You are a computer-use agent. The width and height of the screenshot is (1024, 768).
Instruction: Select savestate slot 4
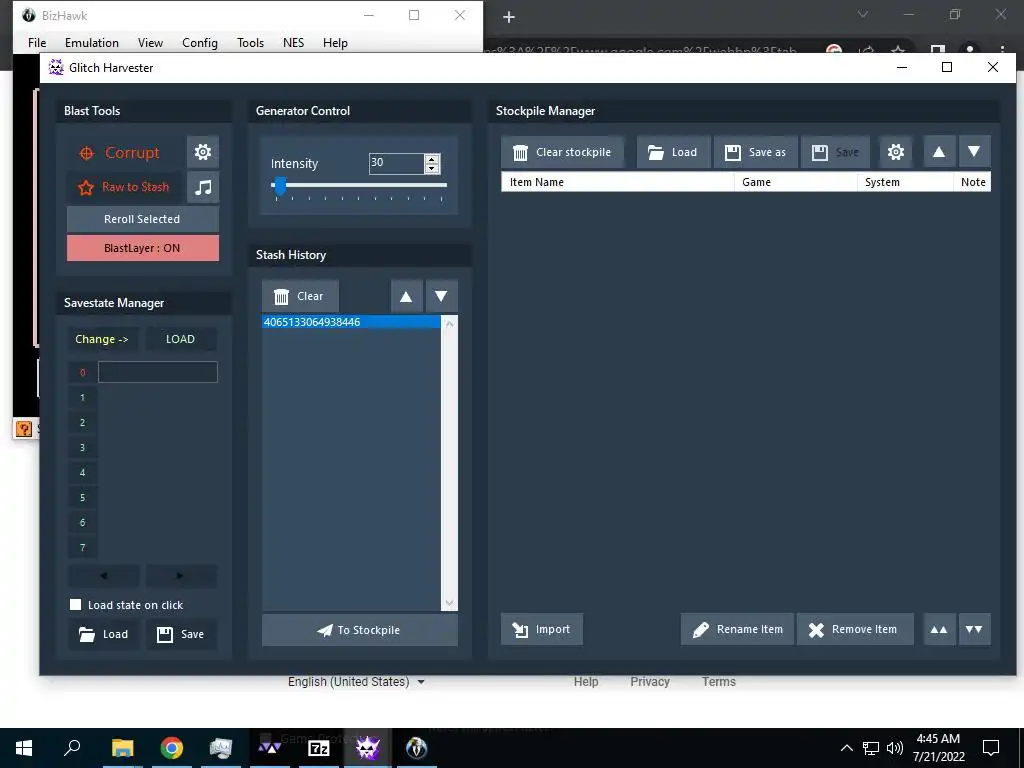(82, 472)
